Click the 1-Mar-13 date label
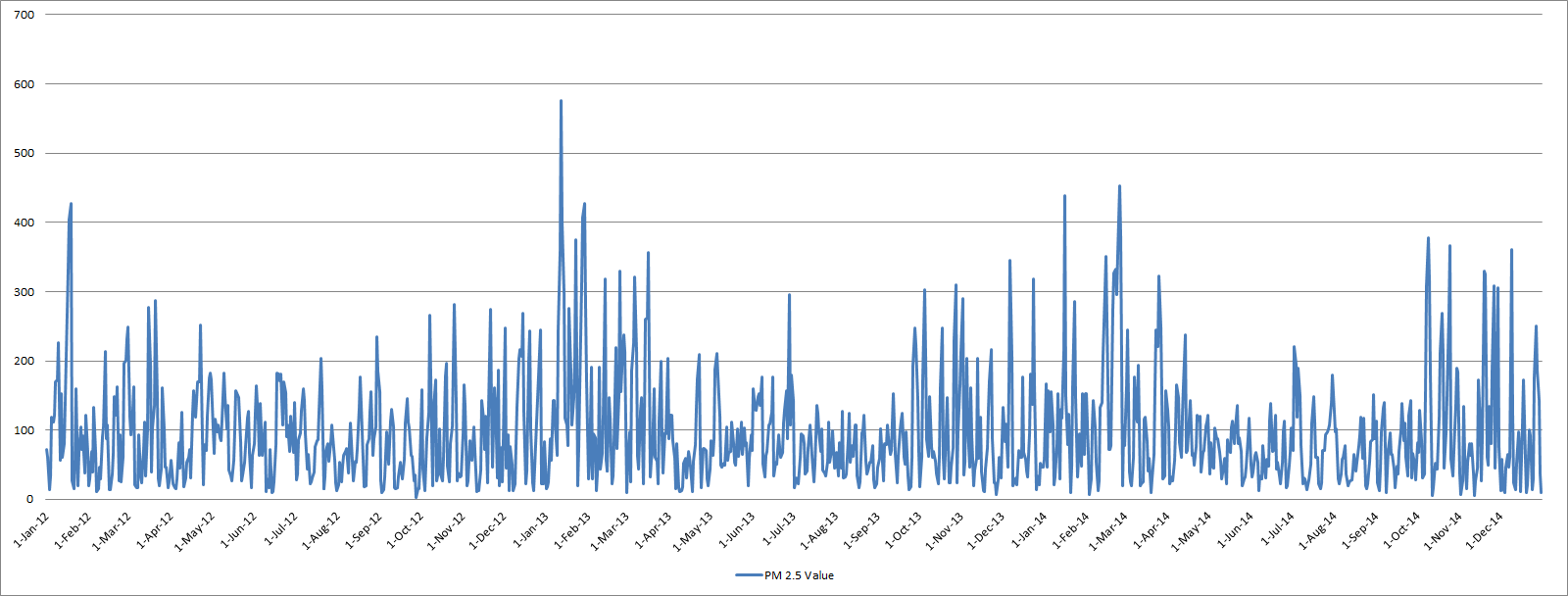 (611, 529)
